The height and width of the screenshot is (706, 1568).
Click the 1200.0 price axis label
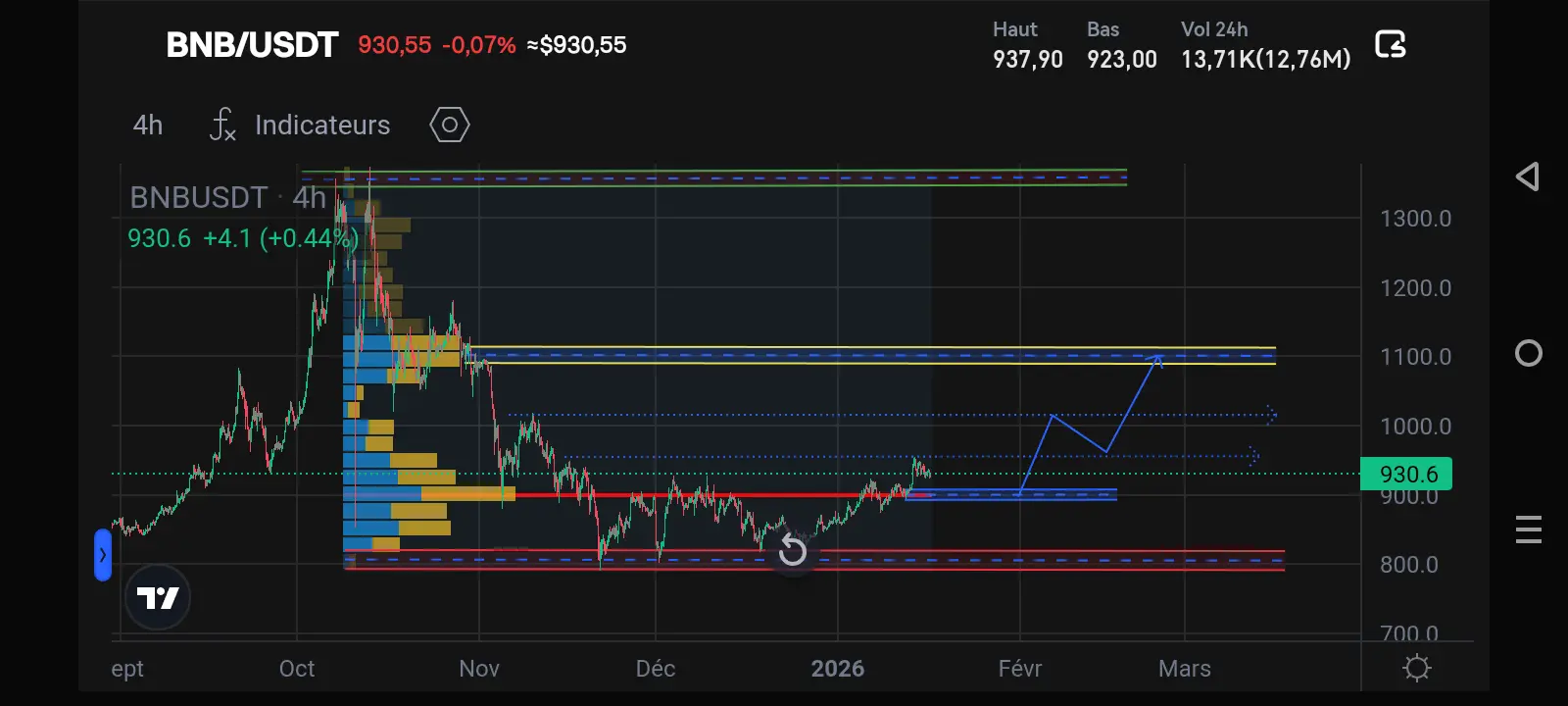click(x=1415, y=288)
